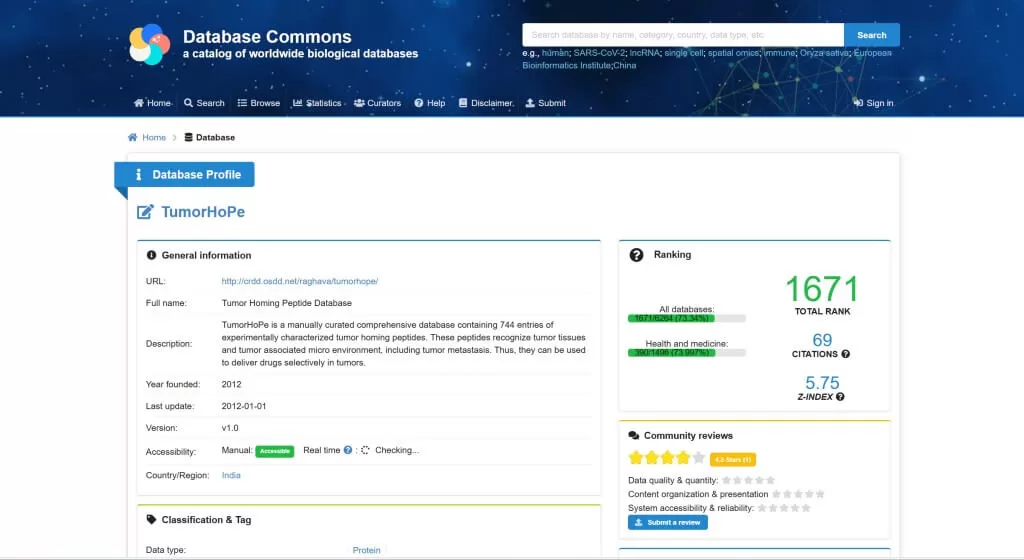
Task: Open the Help menu item
Action: [x=430, y=103]
